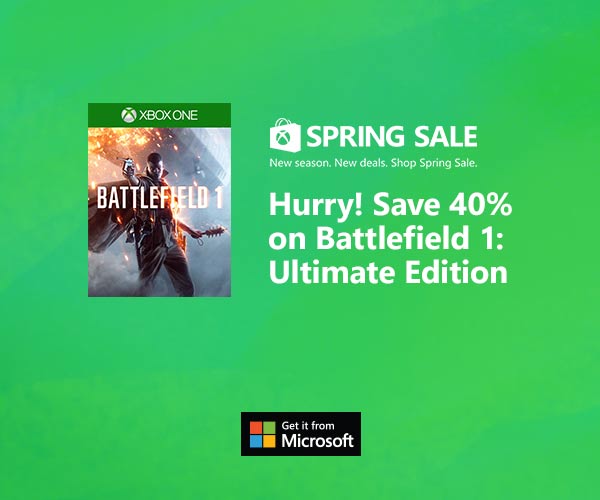Click the Hurry! Save 40% headline

pyautogui.click(x=390, y=205)
